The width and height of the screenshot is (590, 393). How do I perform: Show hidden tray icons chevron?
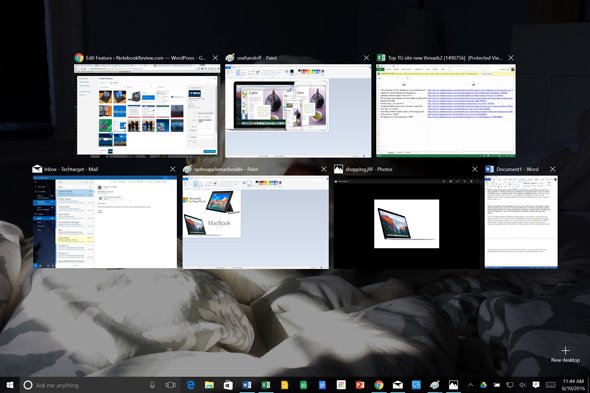coord(470,385)
